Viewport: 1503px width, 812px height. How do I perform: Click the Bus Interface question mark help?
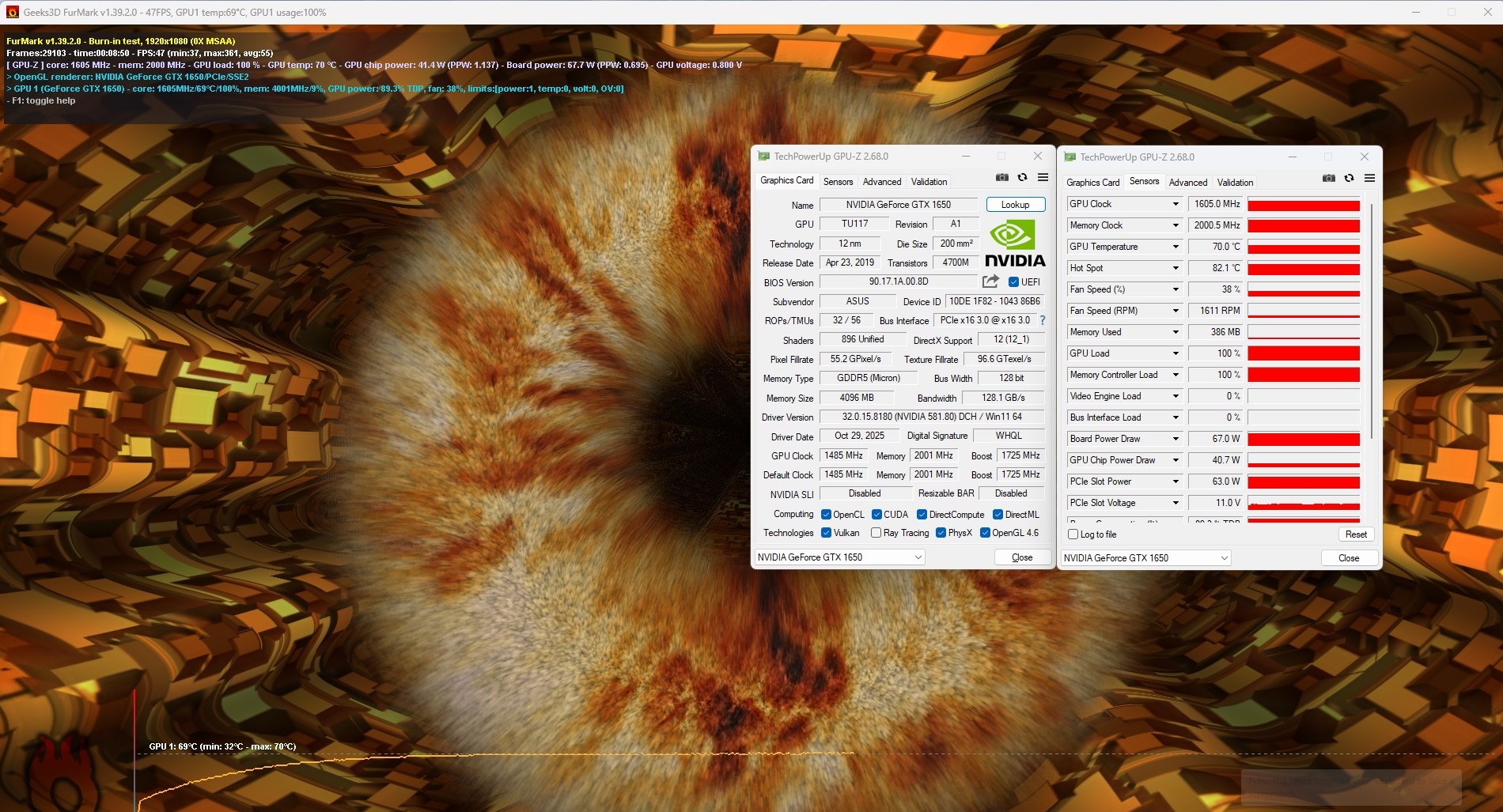[1043, 320]
